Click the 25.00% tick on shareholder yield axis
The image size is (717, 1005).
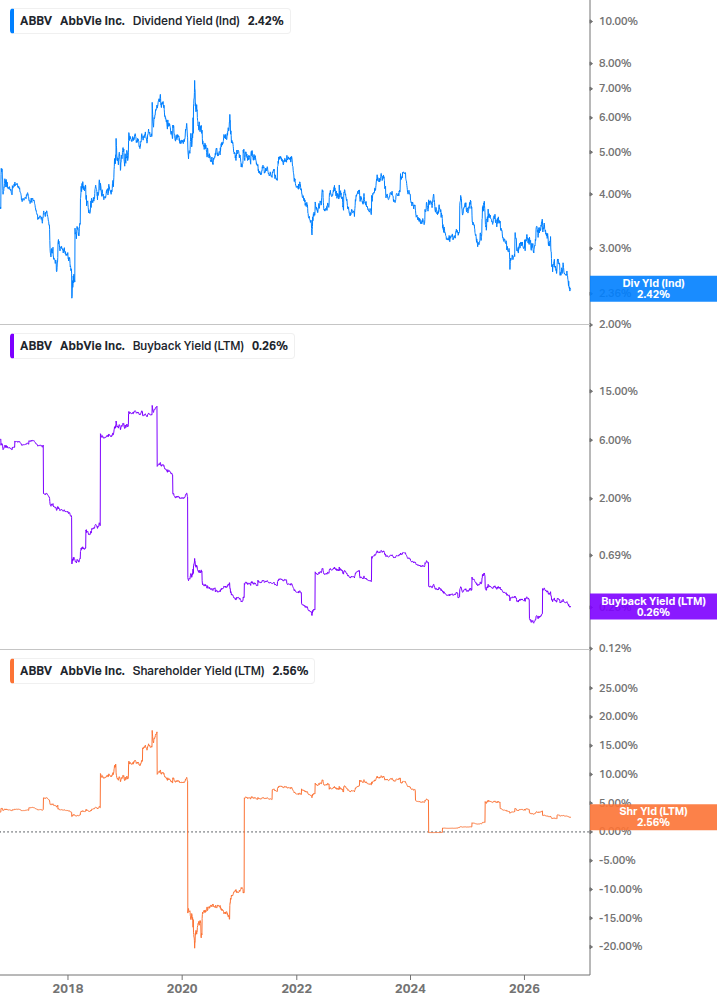pos(618,688)
